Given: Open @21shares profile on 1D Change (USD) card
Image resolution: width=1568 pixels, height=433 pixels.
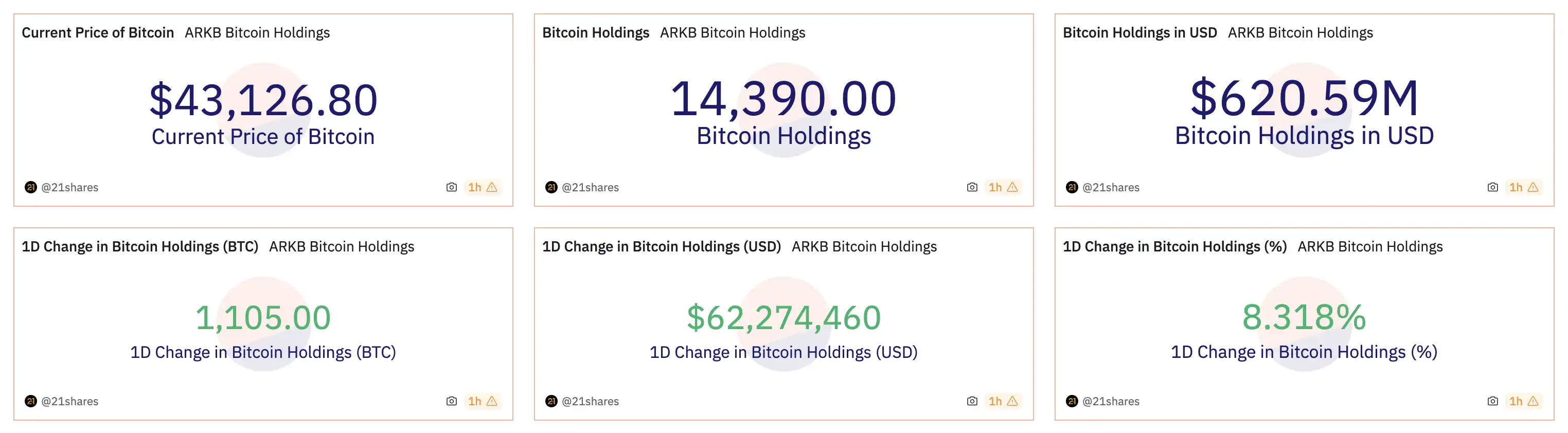Looking at the screenshot, I should [590, 402].
